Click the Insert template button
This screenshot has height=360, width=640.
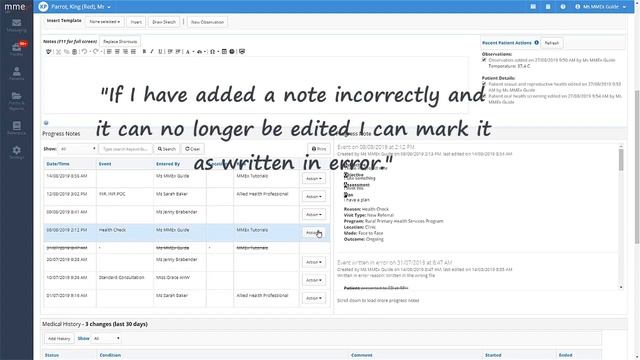[x=136, y=22]
